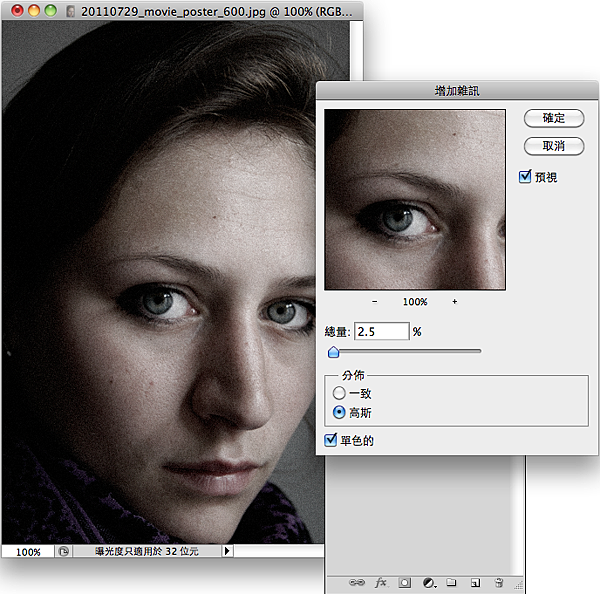
Task: Zoom out the noise preview with minus
Action: point(374,301)
